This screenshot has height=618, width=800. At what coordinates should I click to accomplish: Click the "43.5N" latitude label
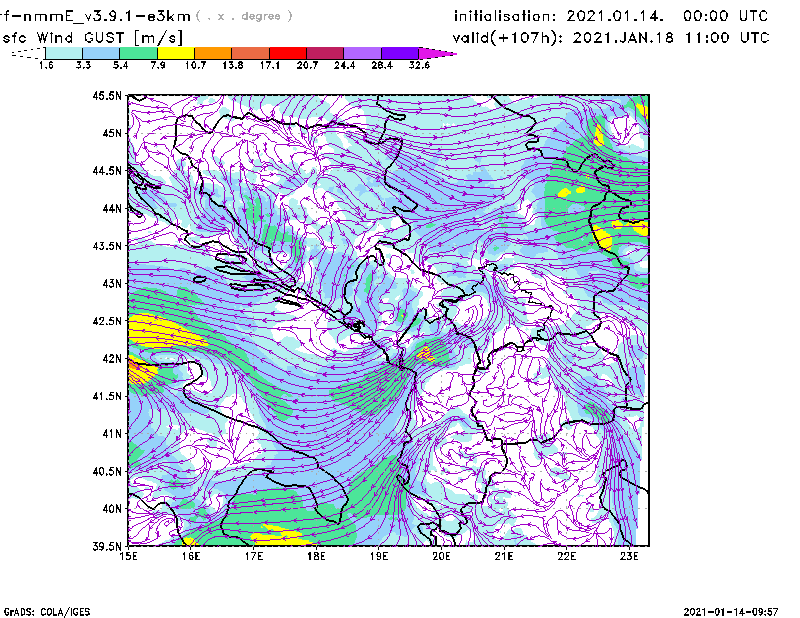tap(107, 246)
